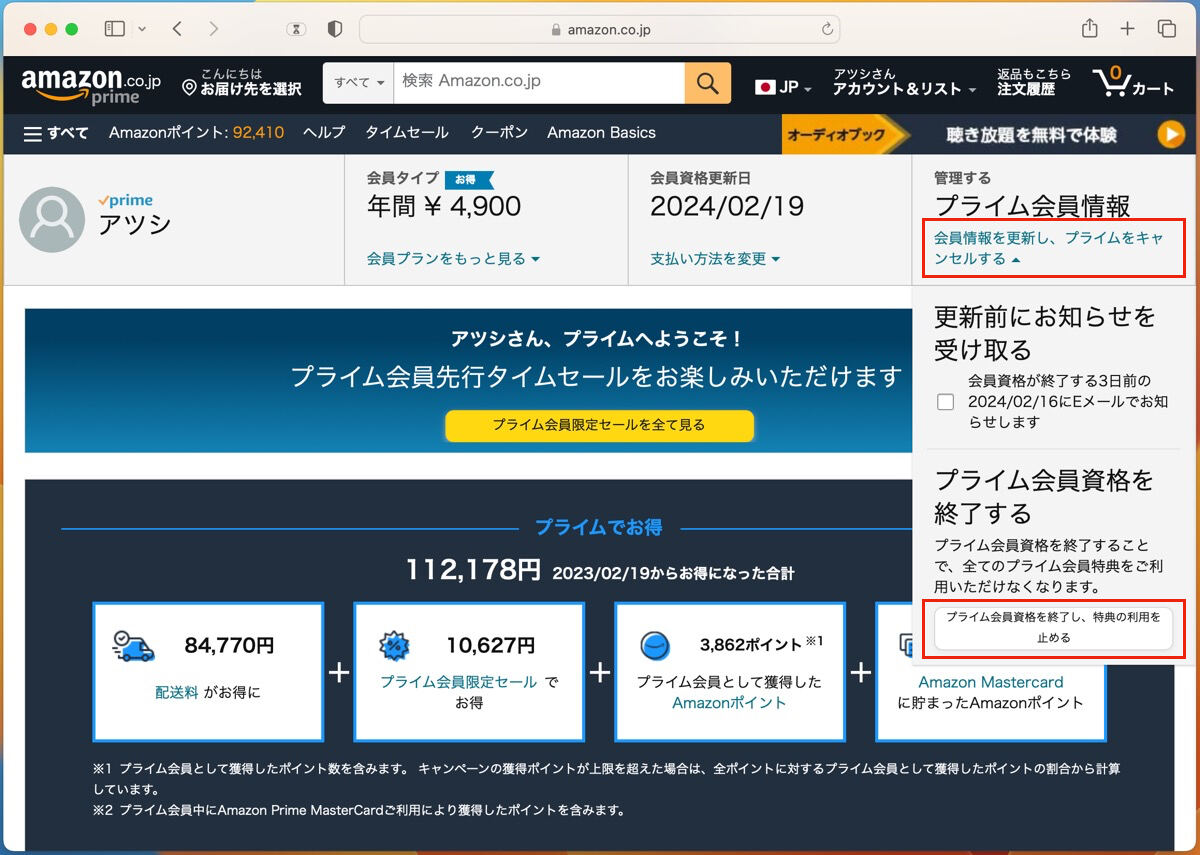
Task: Click the orange magnifier search button
Action: click(708, 83)
